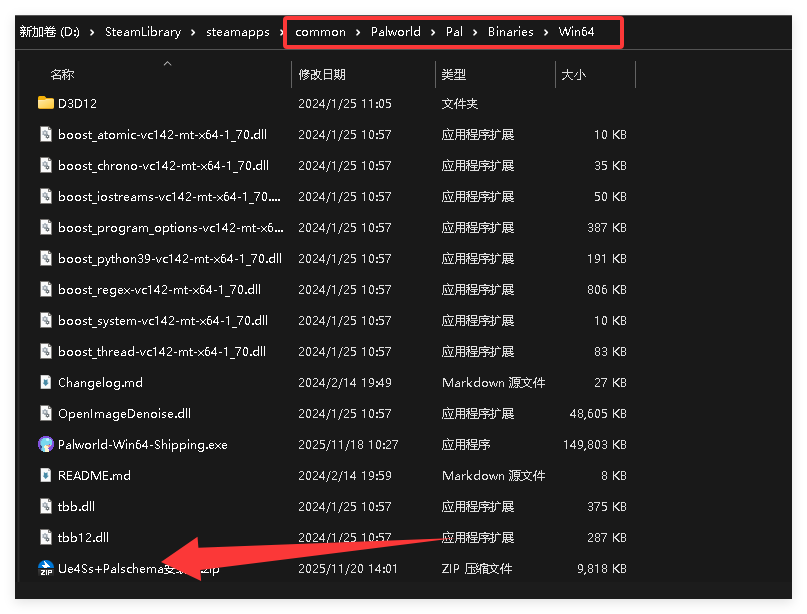
Task: Go to the common folder breadcrumb
Action: click(320, 32)
